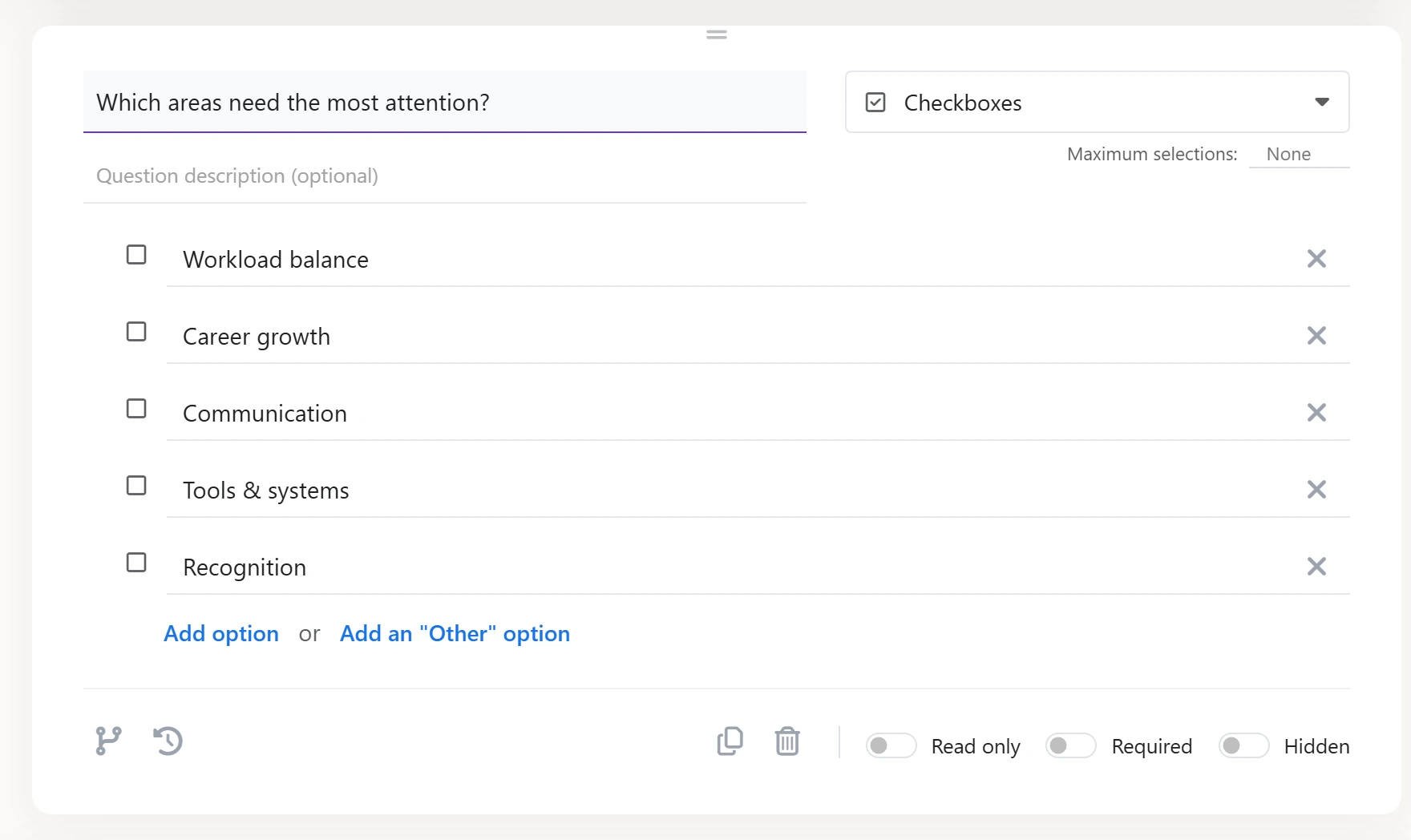The image size is (1411, 840).
Task: Edit the question title field
Action: click(445, 102)
